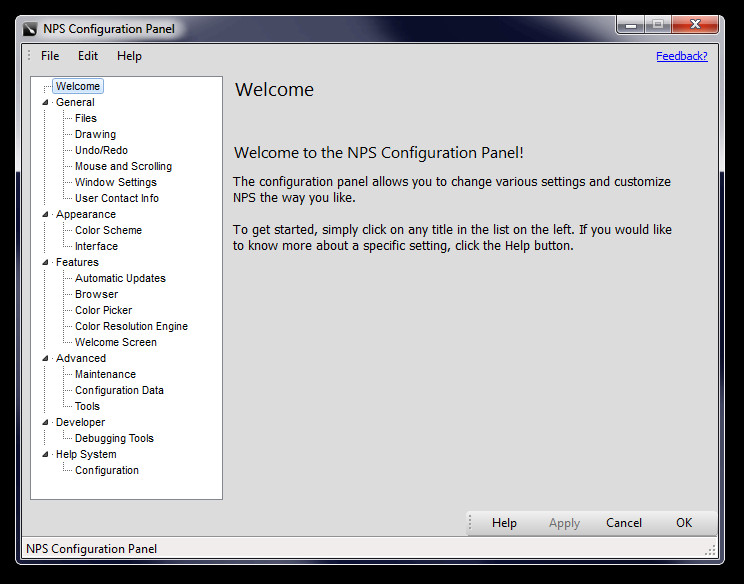744x584 pixels.
Task: Click the Cancel button
Action: point(623,523)
